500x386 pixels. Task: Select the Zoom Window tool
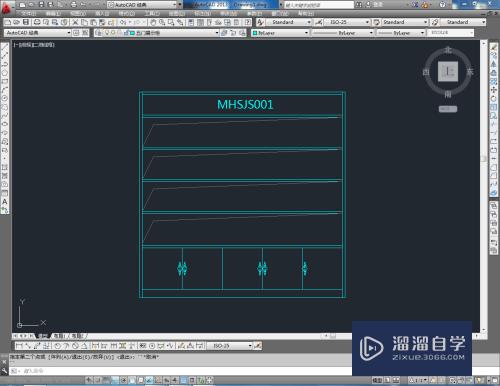click(171, 22)
